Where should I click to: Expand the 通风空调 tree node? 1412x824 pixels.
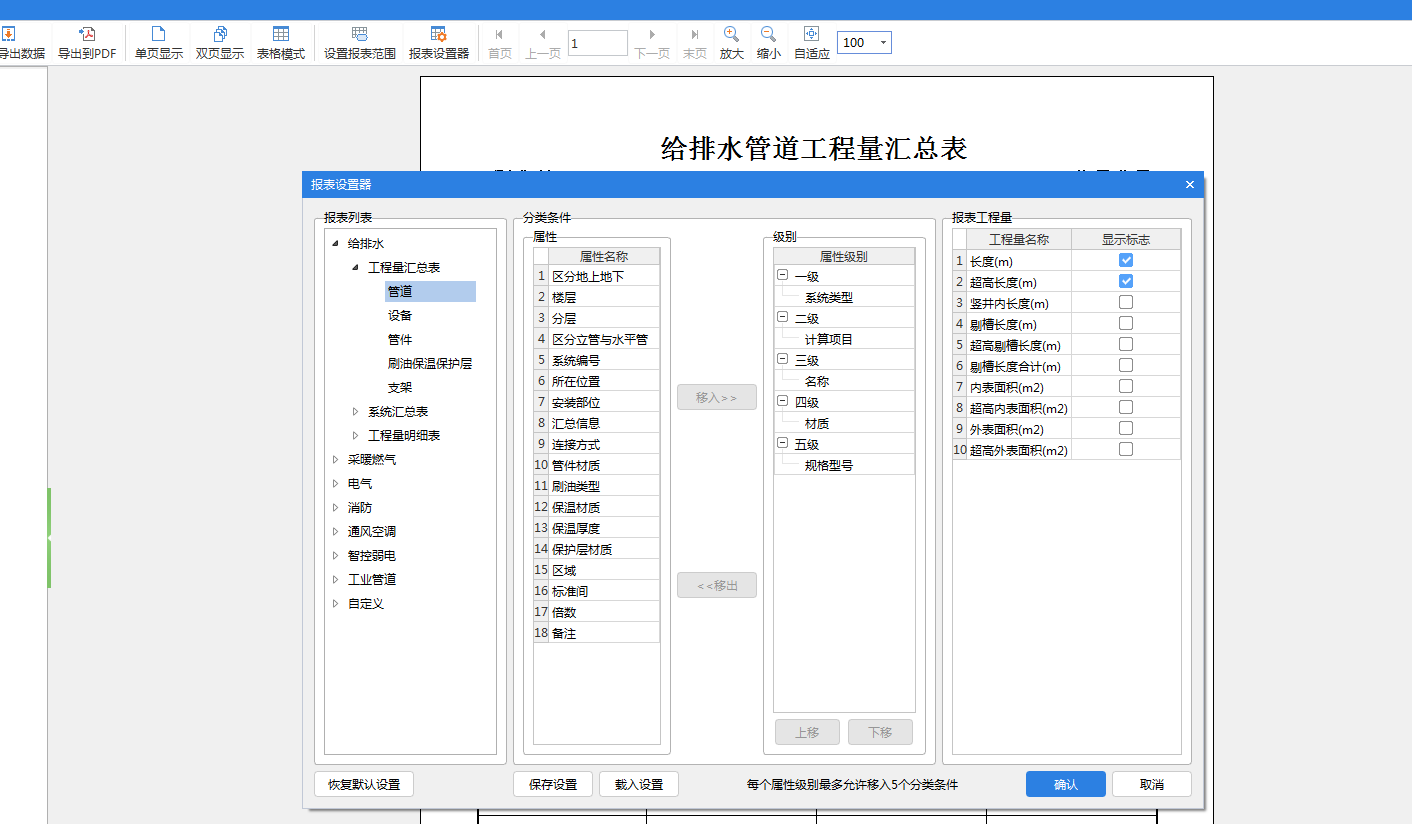[x=335, y=531]
